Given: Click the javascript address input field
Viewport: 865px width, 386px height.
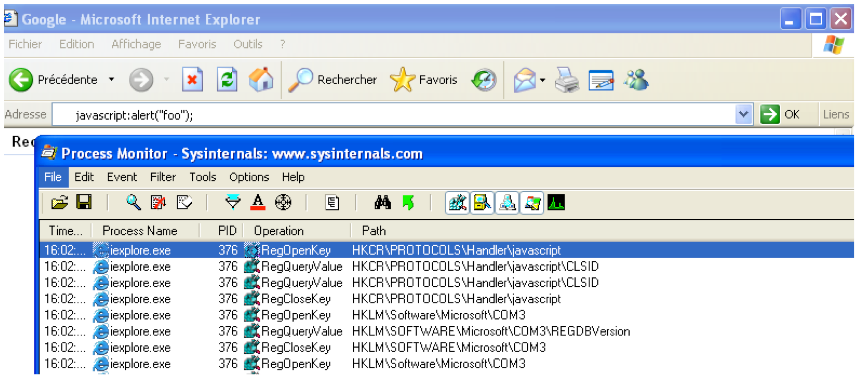Looking at the screenshot, I should [393, 115].
